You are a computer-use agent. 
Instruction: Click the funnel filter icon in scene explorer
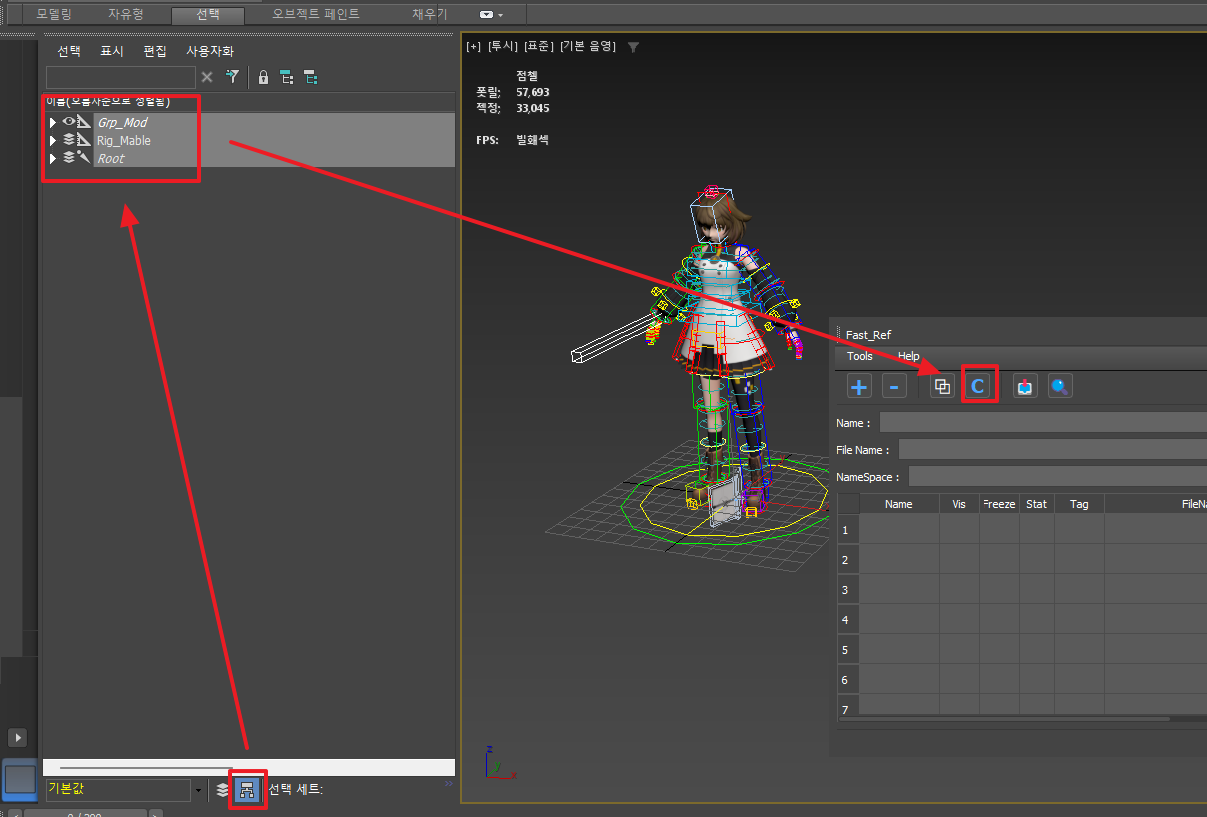tap(232, 77)
